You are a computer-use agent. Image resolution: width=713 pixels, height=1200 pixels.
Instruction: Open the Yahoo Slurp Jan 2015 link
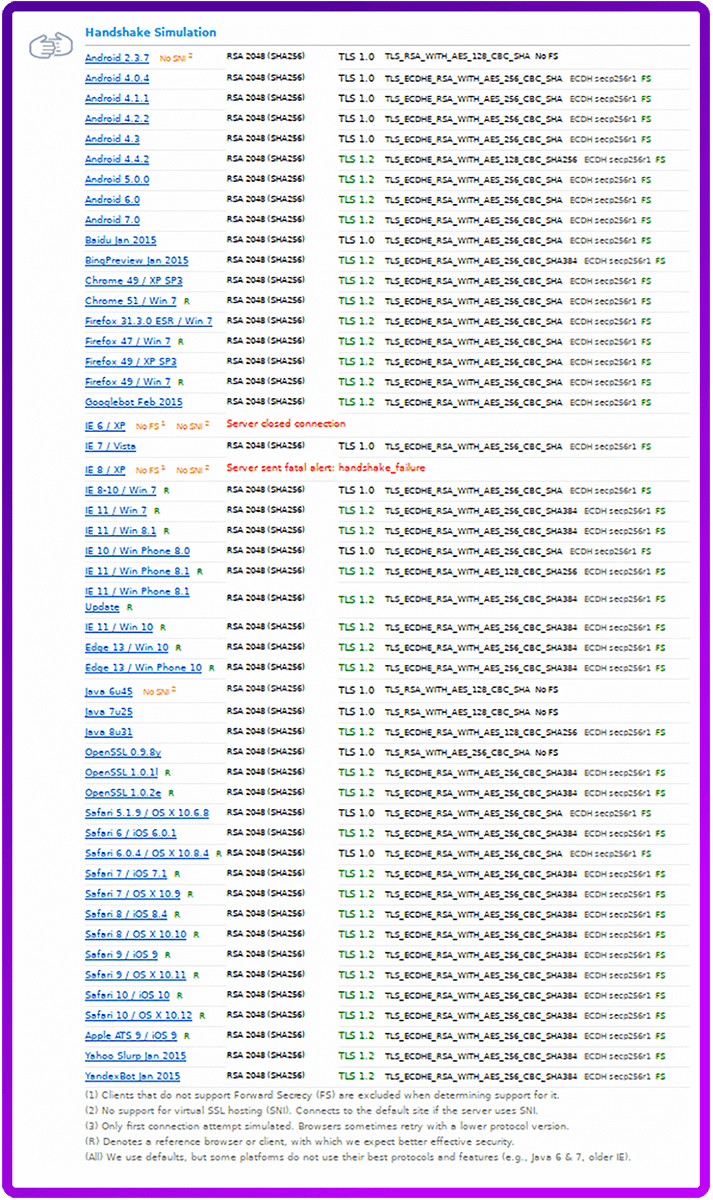(x=135, y=1056)
